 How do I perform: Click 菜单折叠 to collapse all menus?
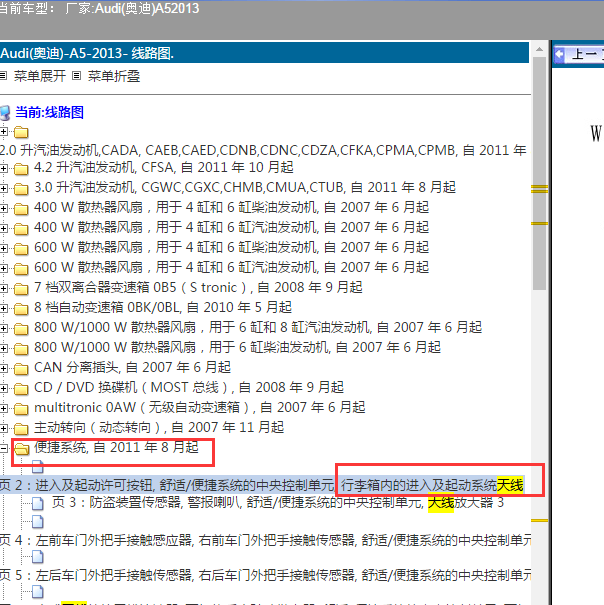[x=114, y=76]
